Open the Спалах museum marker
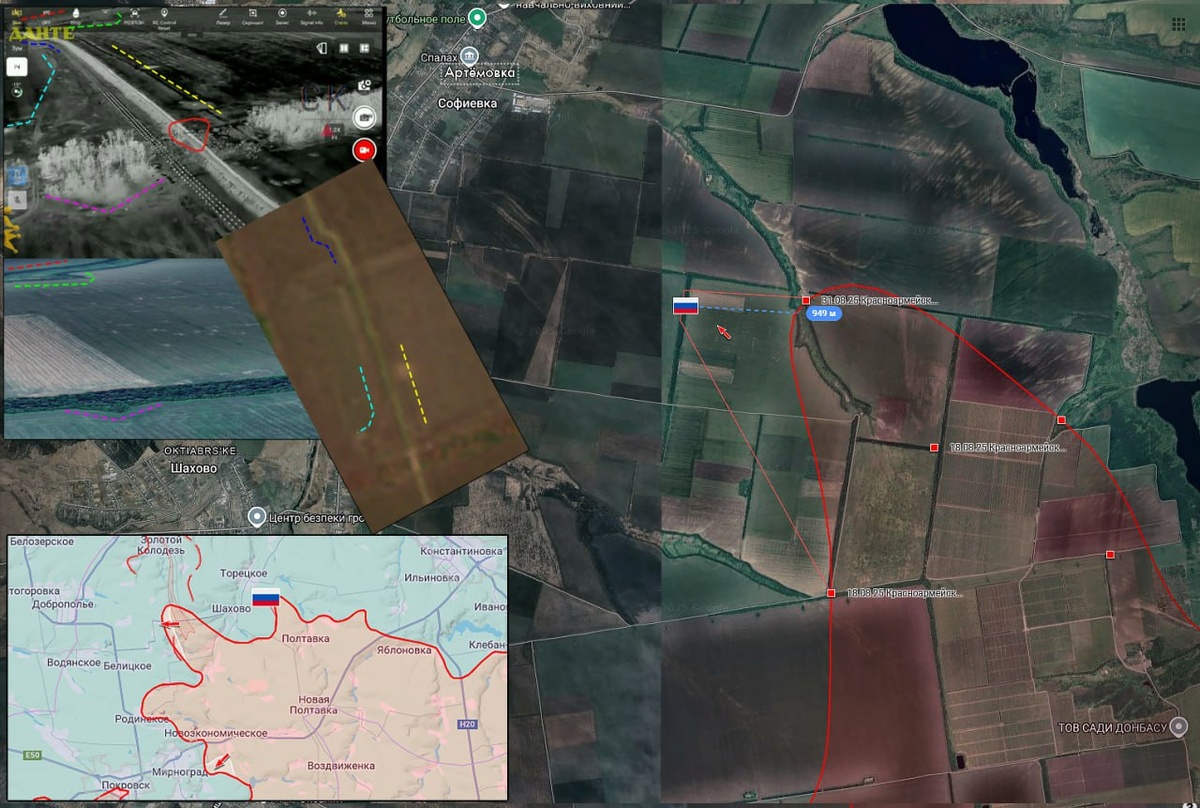This screenshot has height=808, width=1200. click(x=471, y=56)
